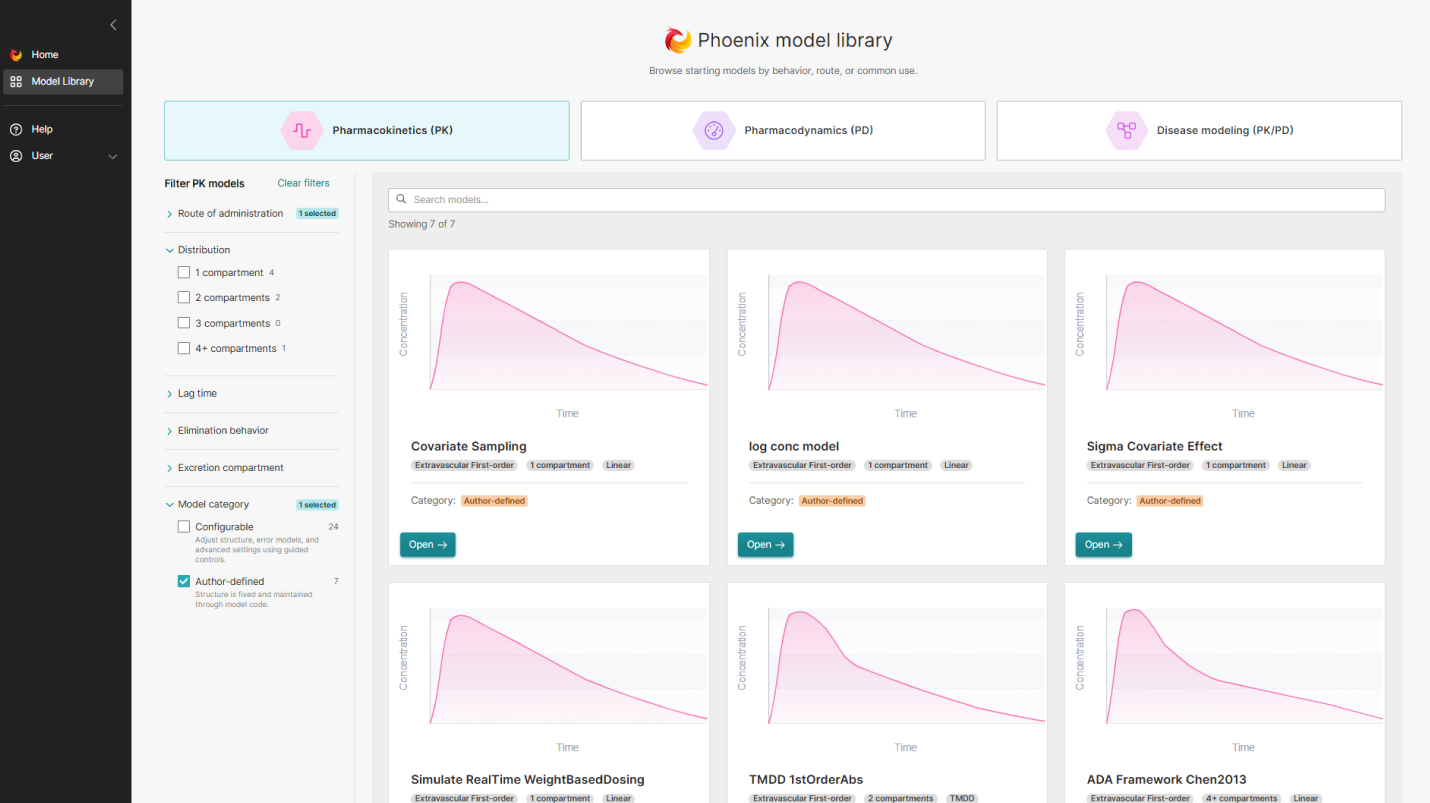Click the Model Library grid icon
Viewport: 1430px width, 803px height.
click(x=16, y=82)
